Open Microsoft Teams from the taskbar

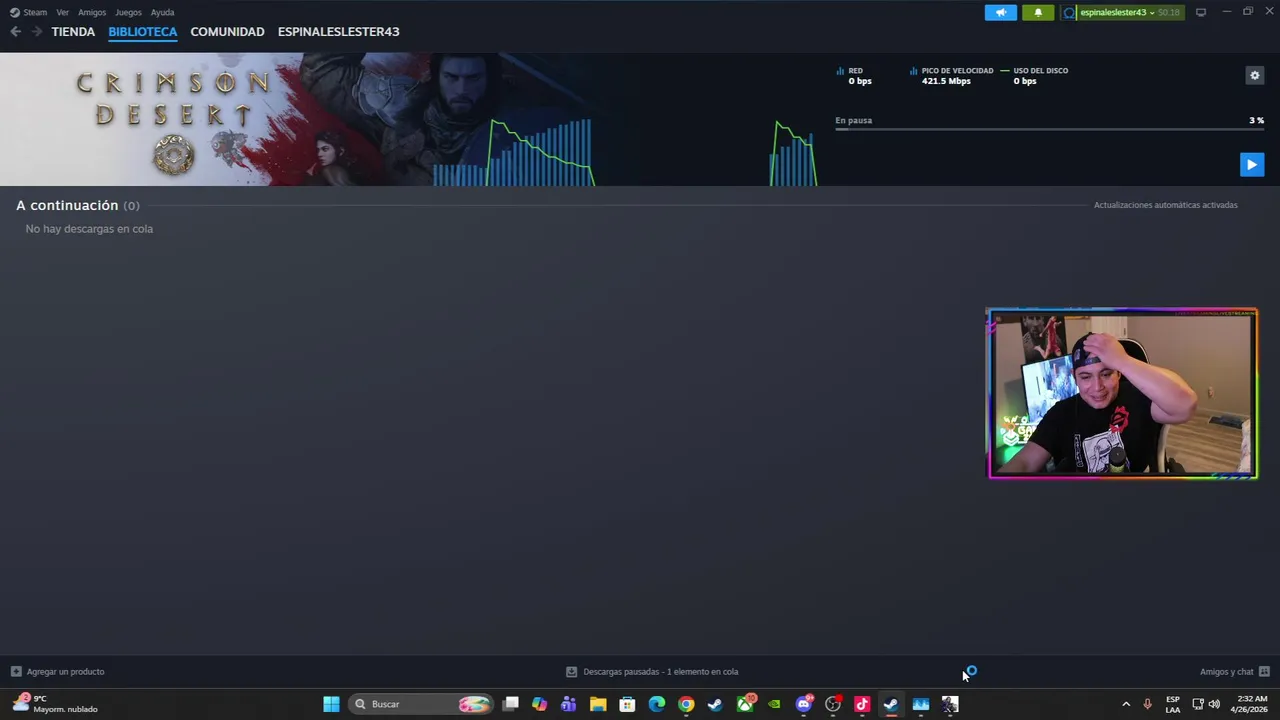click(x=569, y=704)
